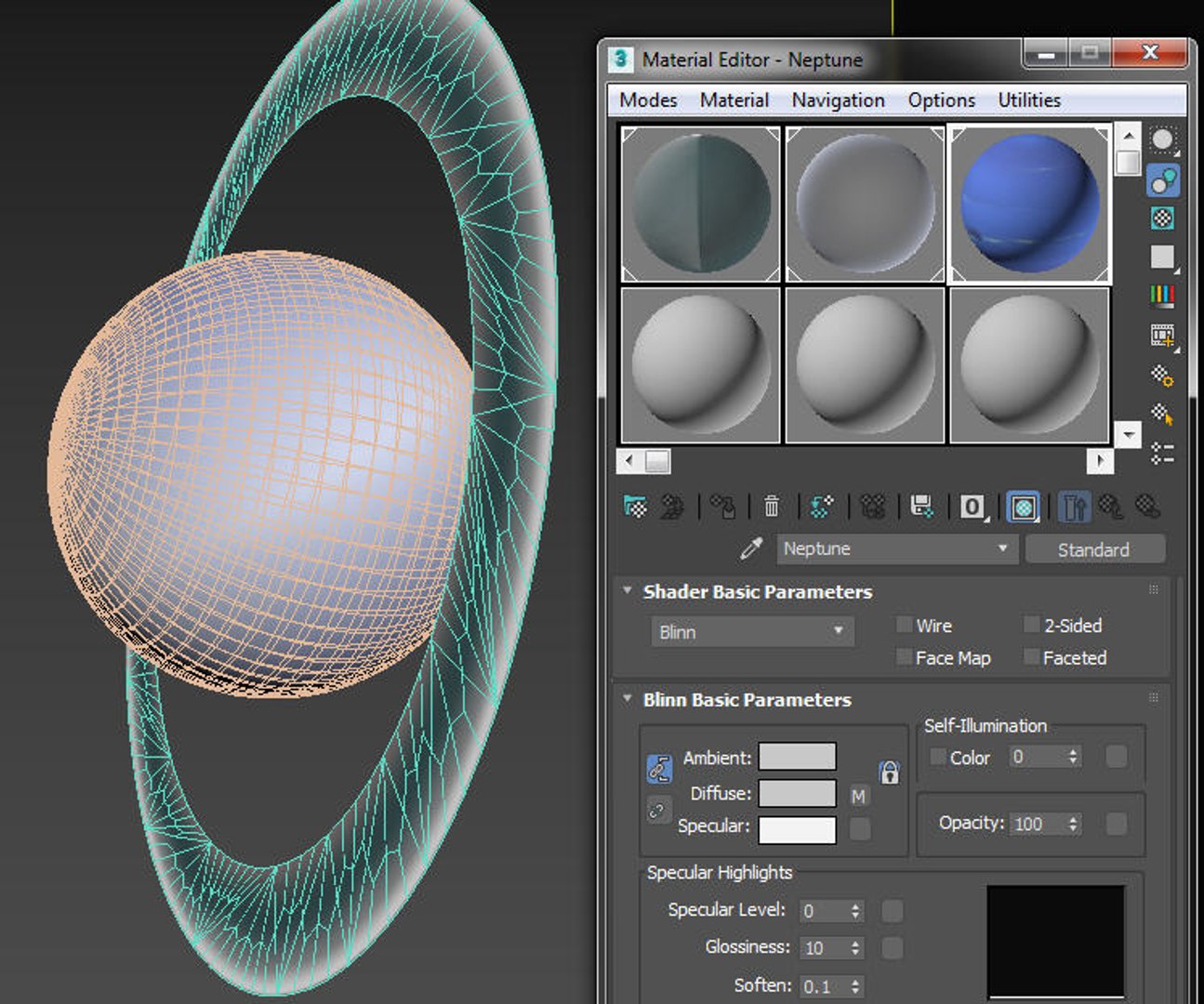Click the Glossiness spinner arrows
1204x1004 pixels.
click(x=855, y=948)
